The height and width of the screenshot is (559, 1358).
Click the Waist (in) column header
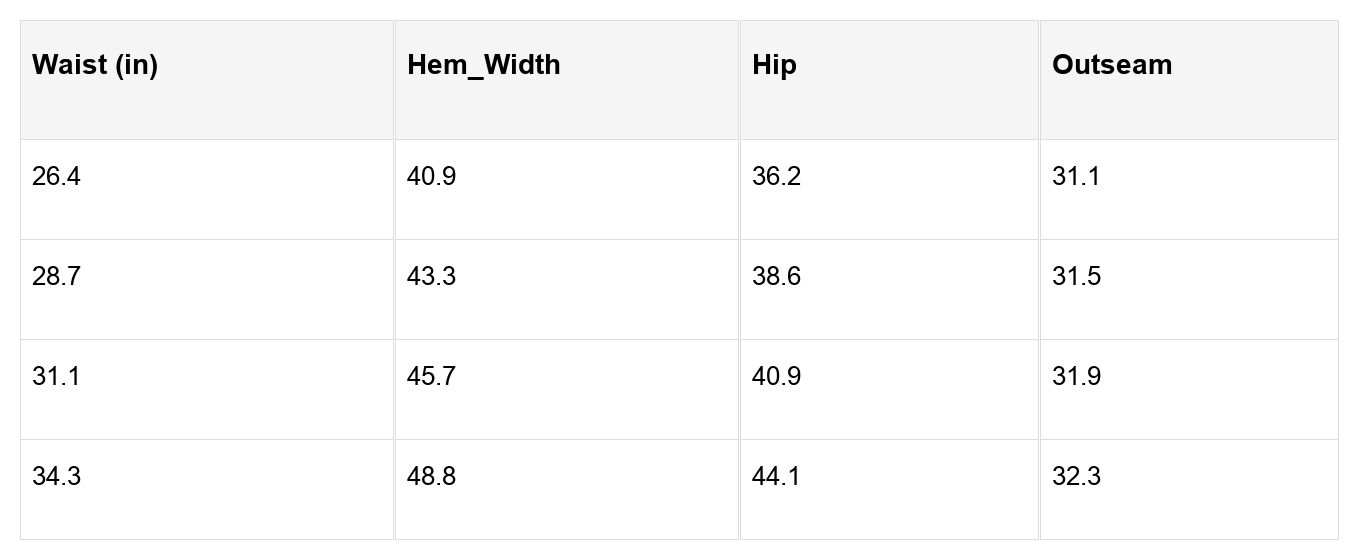(95, 66)
